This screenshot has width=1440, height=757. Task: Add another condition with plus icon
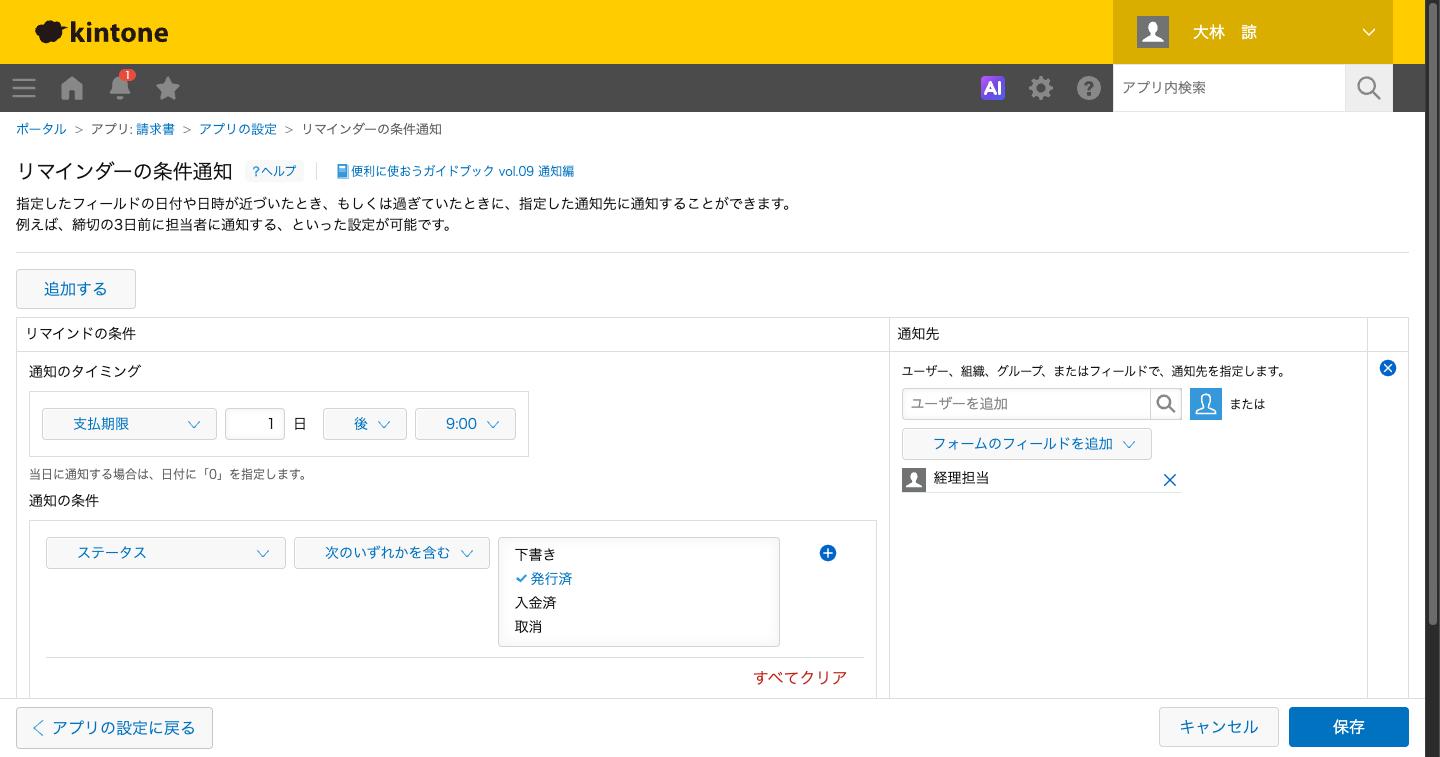tap(828, 553)
